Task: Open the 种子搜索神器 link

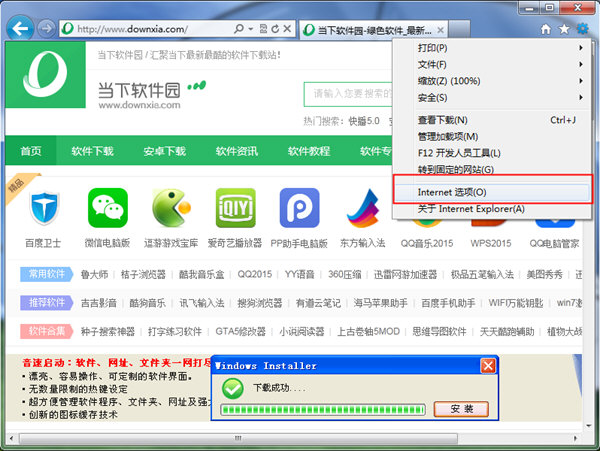Action: [108, 331]
